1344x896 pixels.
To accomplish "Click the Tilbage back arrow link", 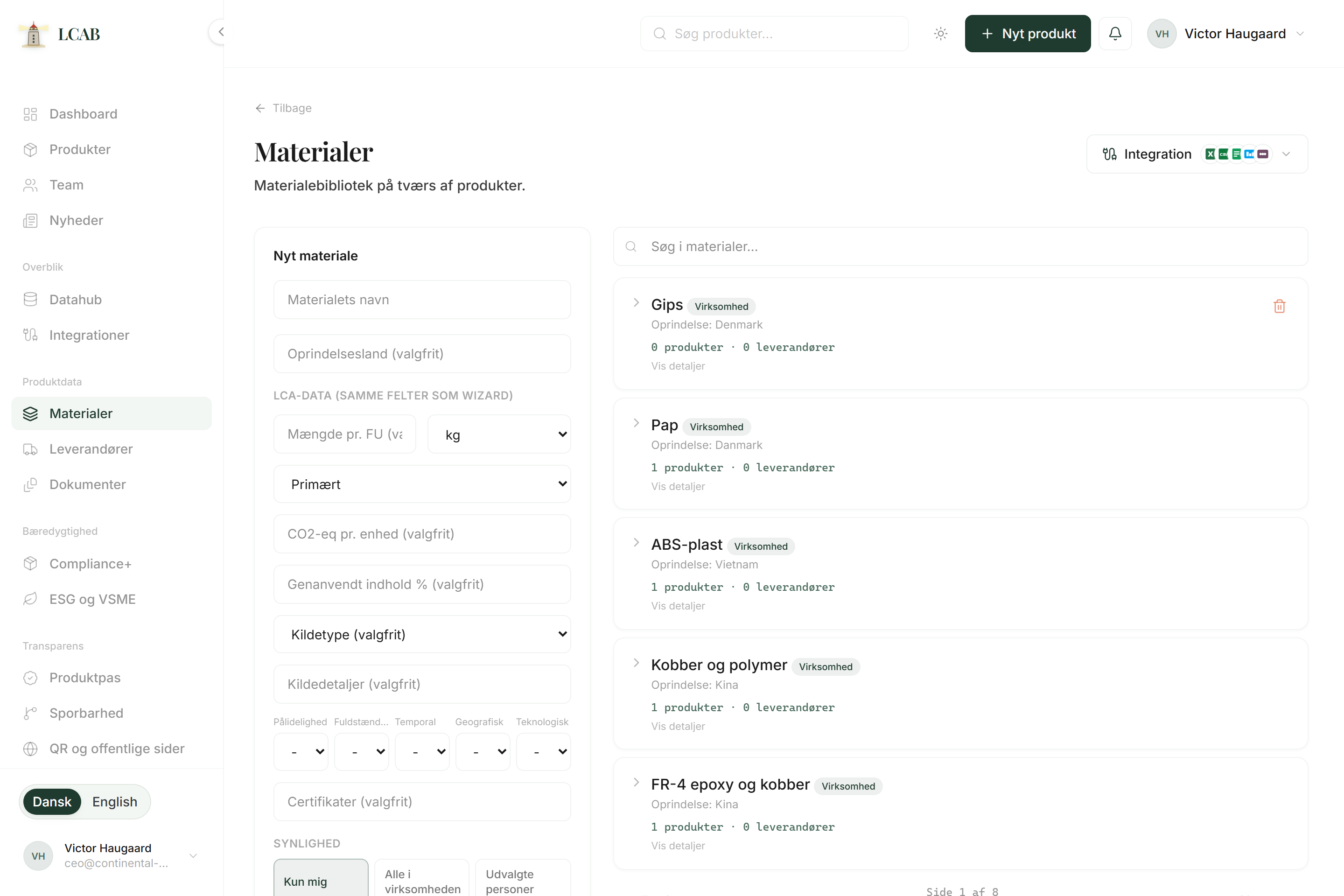I will 283,108.
